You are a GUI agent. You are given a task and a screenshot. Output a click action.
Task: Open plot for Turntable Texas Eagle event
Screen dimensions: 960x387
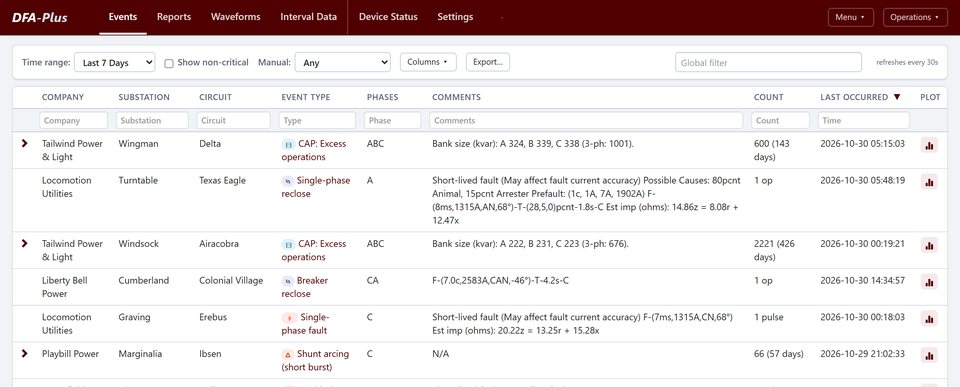point(929,182)
